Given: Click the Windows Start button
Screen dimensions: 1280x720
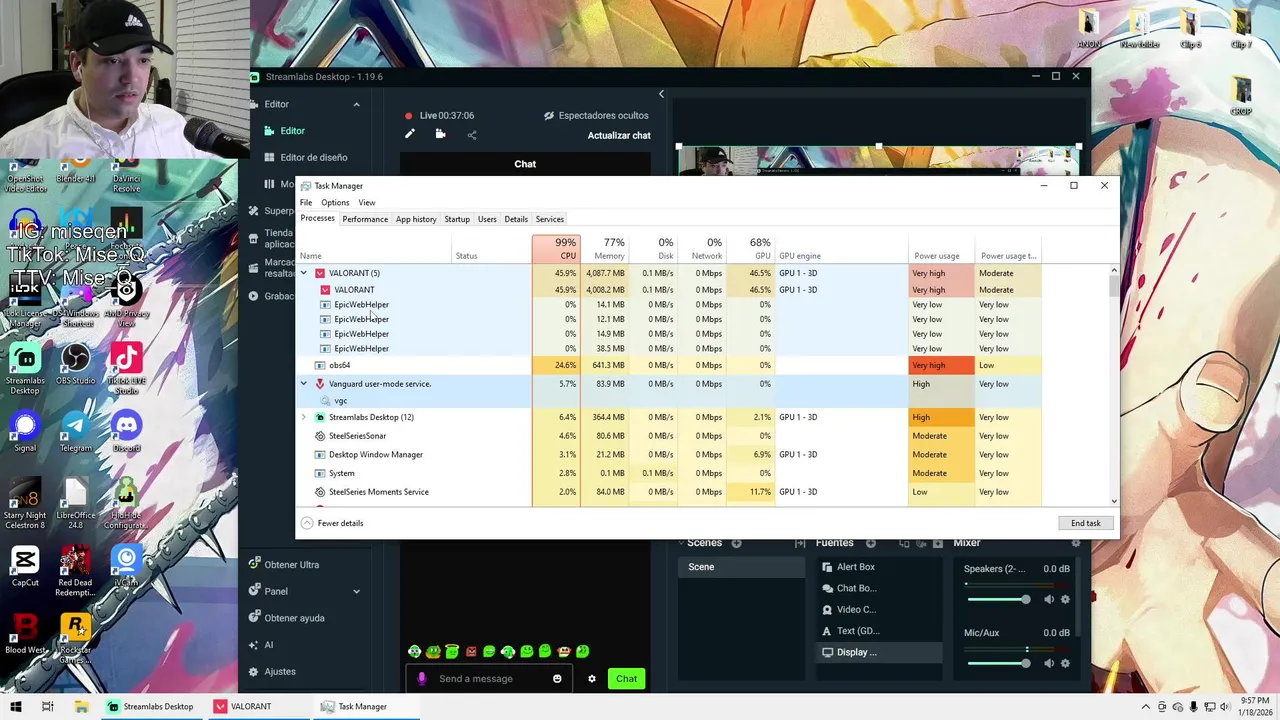Looking at the screenshot, I should (x=17, y=706).
